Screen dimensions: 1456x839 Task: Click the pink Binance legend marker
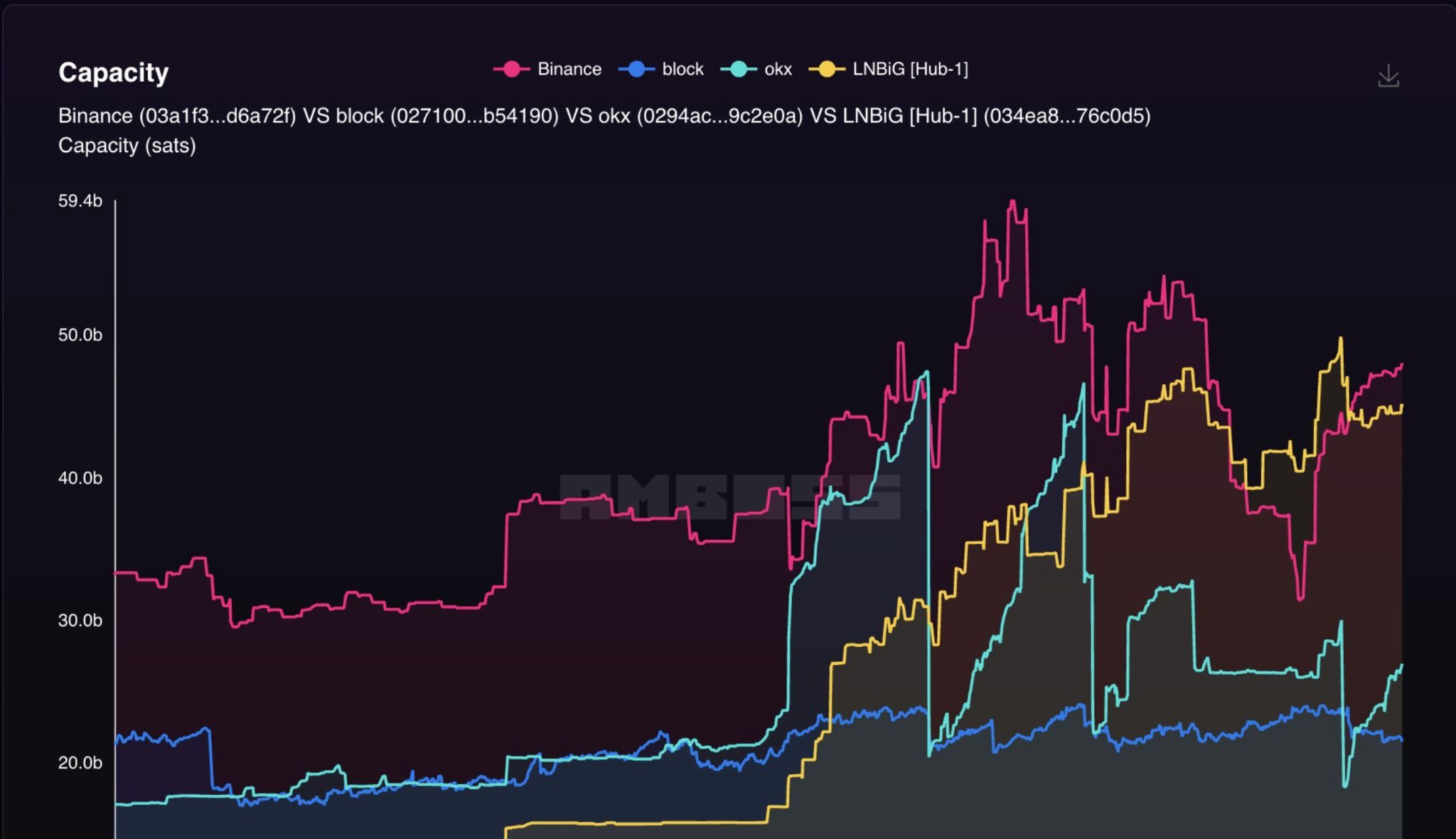(x=510, y=69)
